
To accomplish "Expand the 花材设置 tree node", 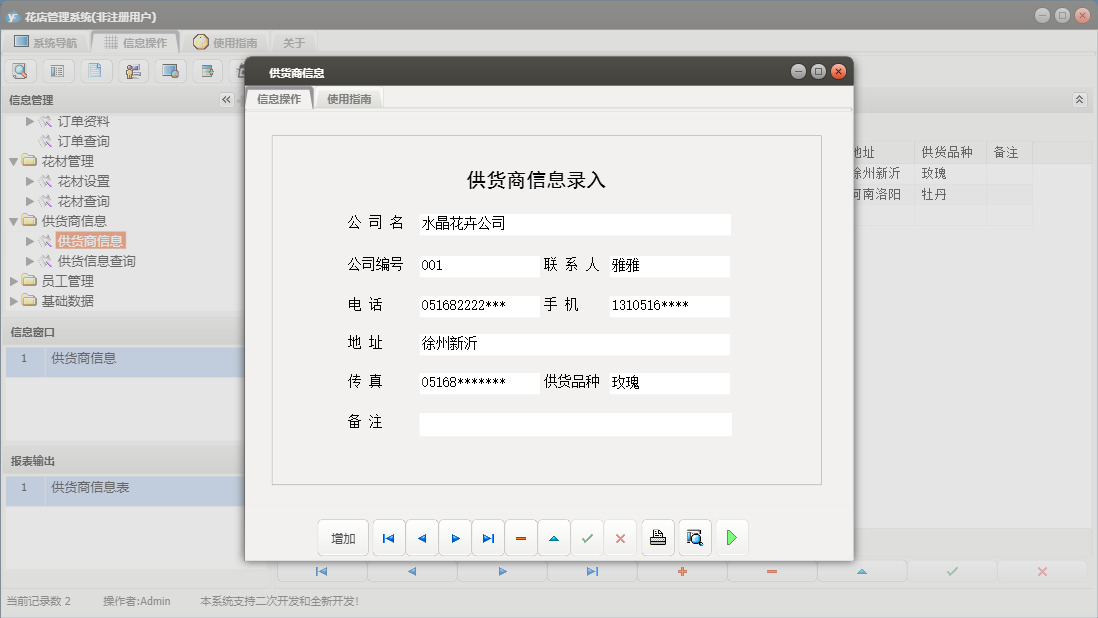I will point(31,181).
